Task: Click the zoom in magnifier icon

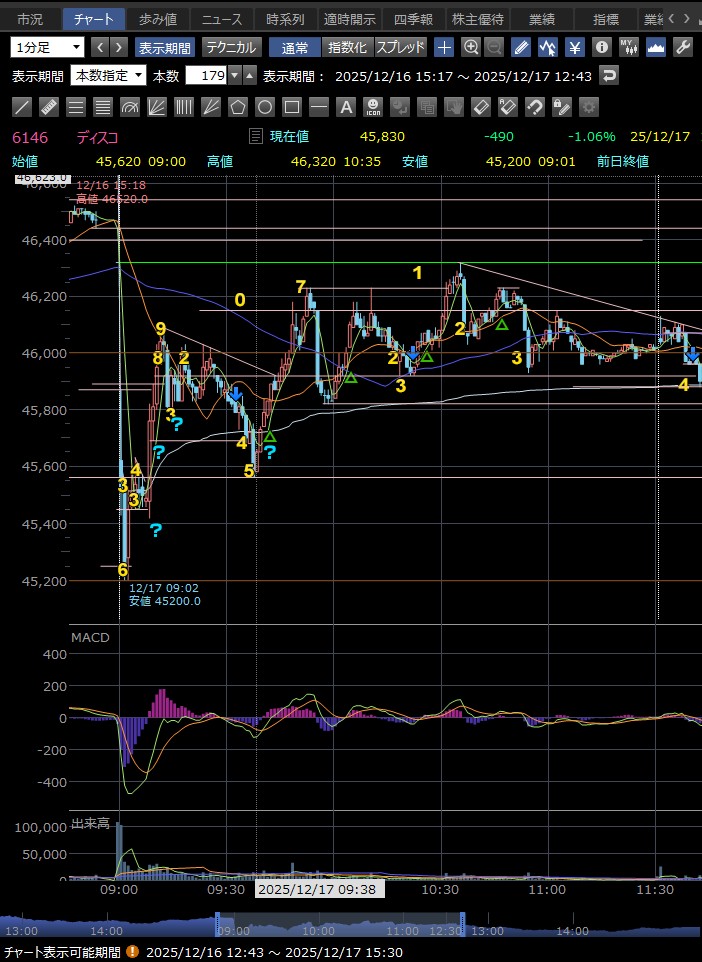Action: click(x=470, y=47)
